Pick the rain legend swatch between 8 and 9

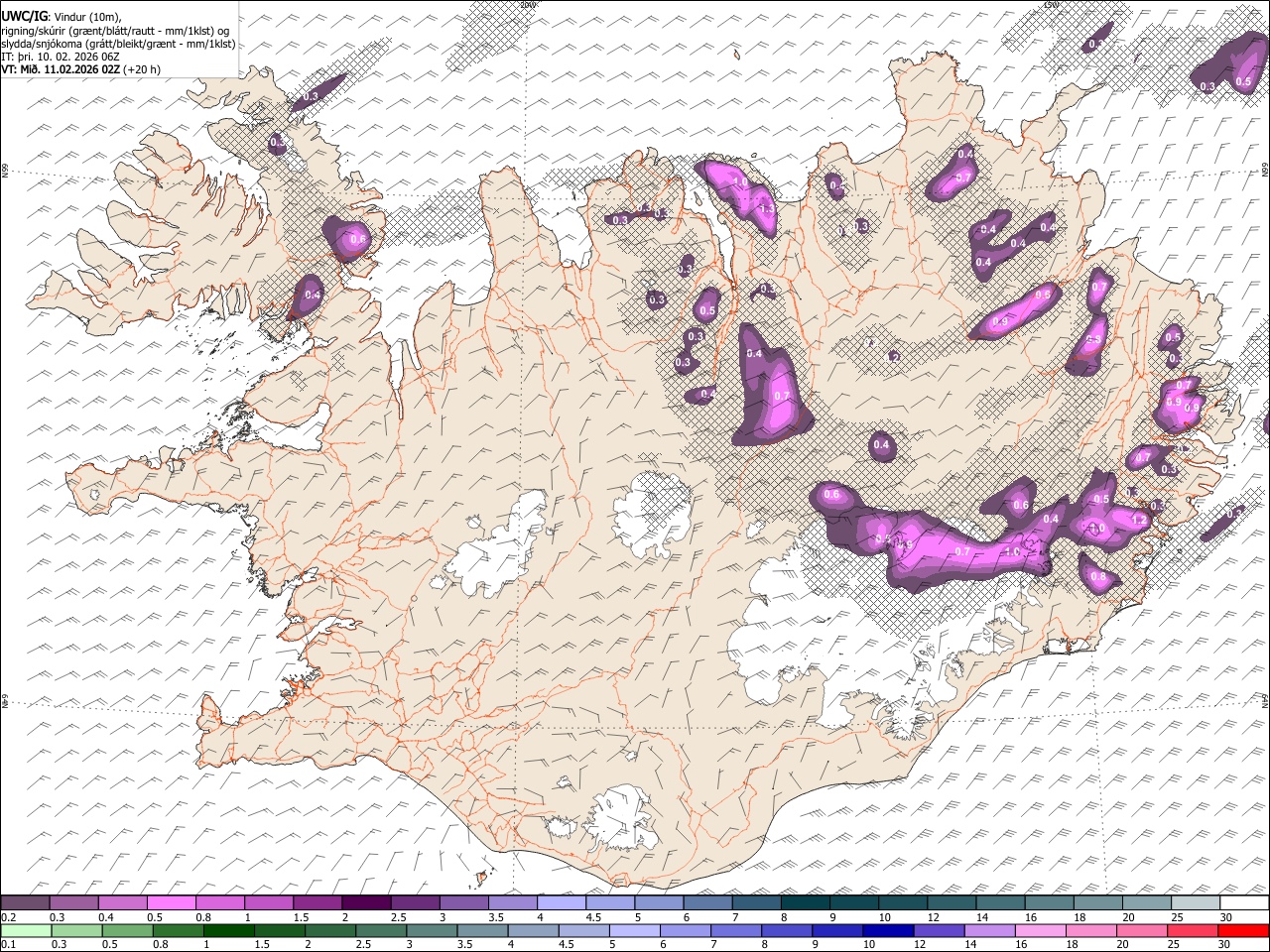pos(787,930)
